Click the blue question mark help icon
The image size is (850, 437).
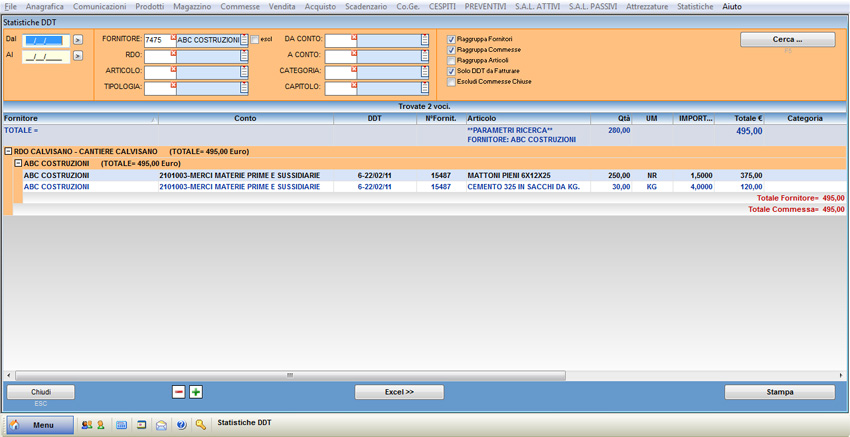tap(181, 425)
